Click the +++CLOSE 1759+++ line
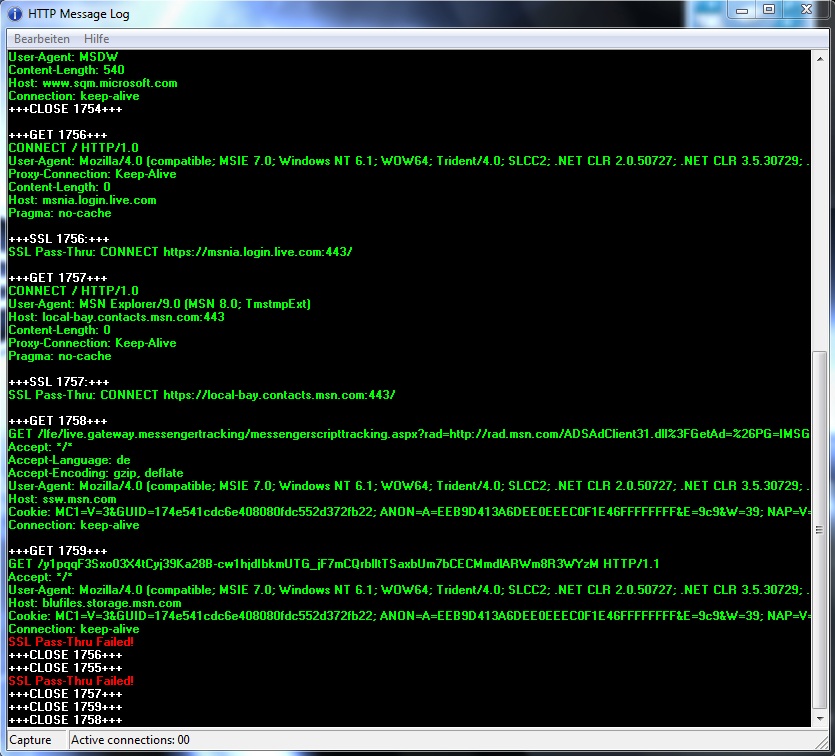 tap(66, 707)
